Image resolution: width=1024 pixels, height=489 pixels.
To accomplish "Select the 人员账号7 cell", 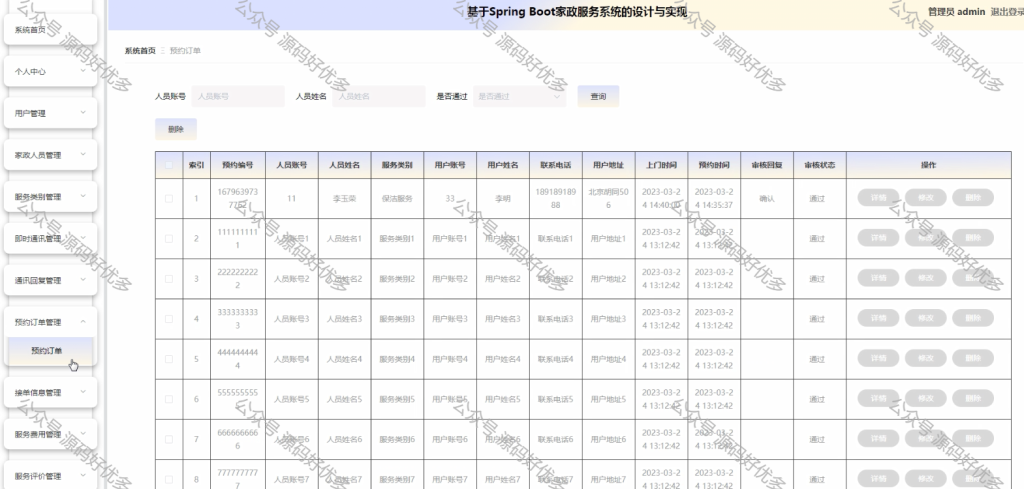I will (x=292, y=480).
